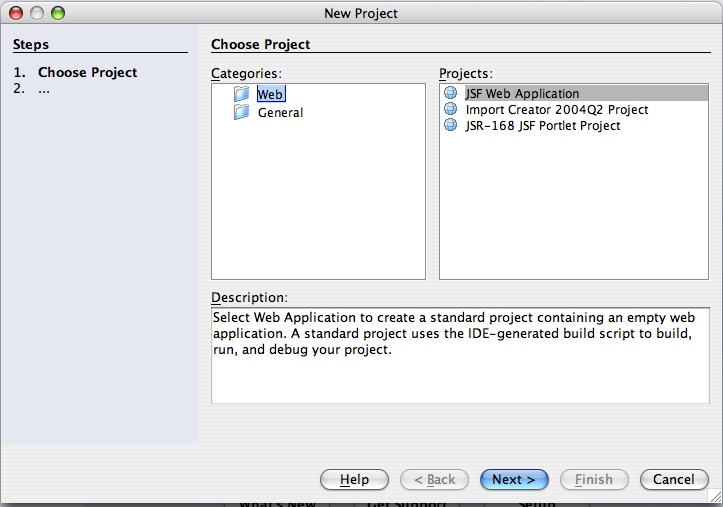Close the New Project window
Viewport: 723px width, 507px height.
pos(16,13)
